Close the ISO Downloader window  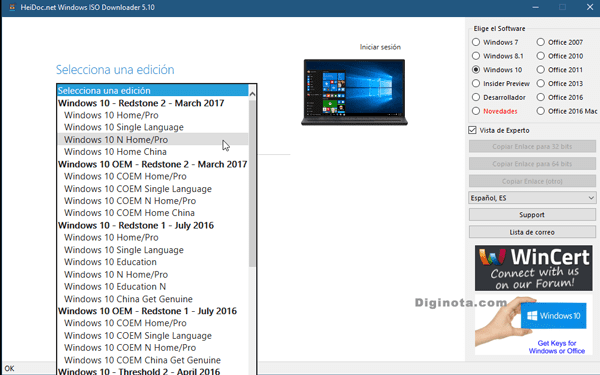[x=590, y=7]
